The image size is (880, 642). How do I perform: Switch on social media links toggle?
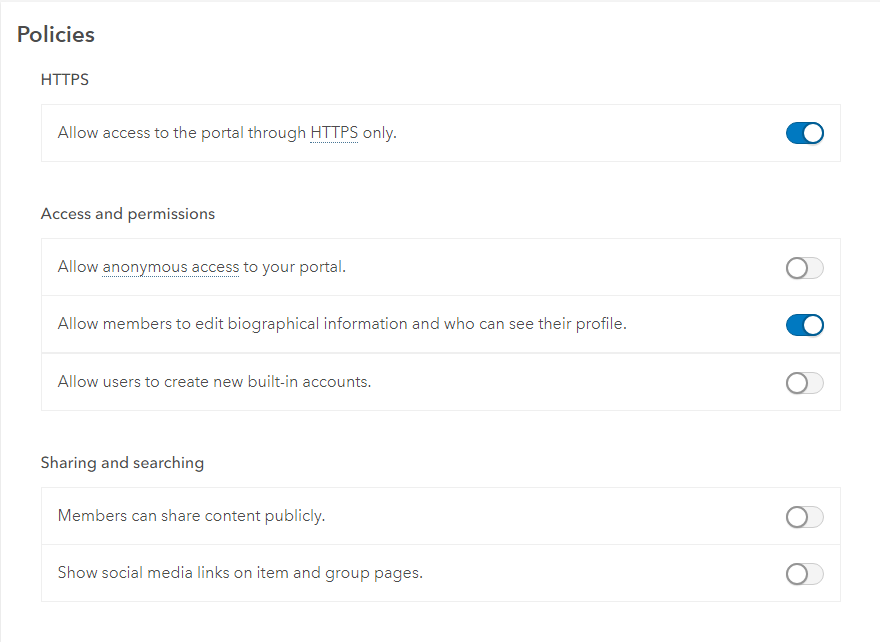(804, 574)
